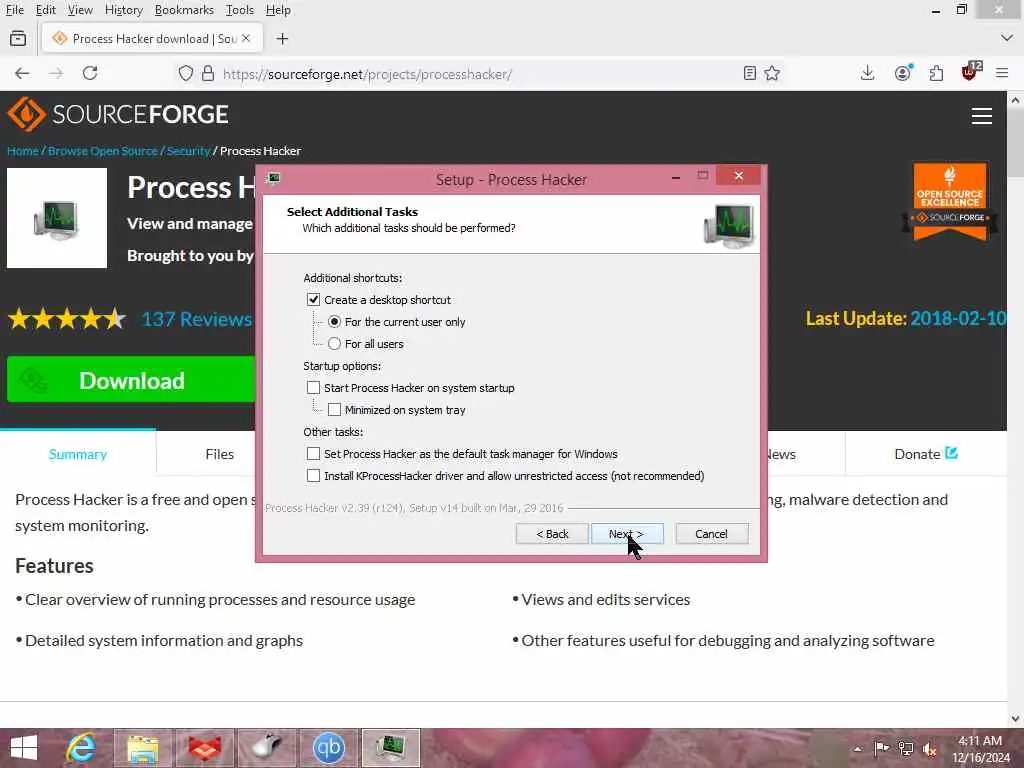Click the address bar URL field
This screenshot has height=768, width=1024.
[x=480, y=74]
